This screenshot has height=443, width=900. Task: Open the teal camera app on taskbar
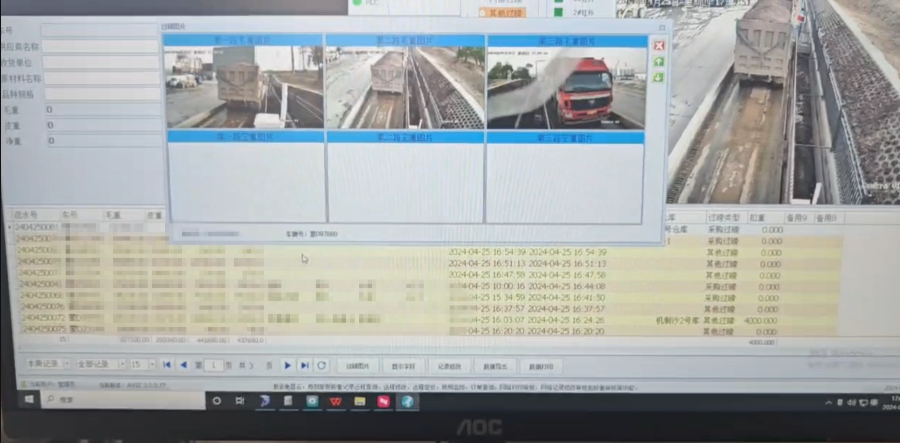click(x=312, y=401)
